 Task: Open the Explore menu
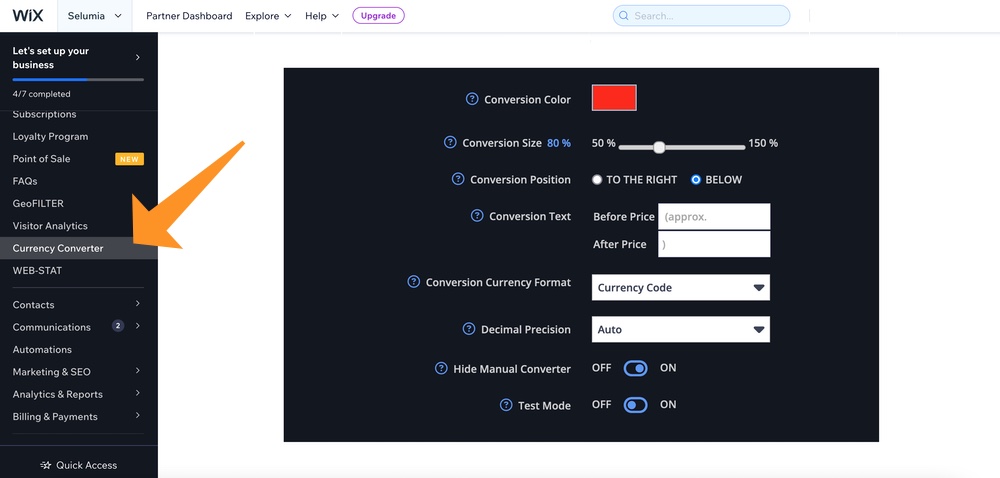[x=268, y=16]
